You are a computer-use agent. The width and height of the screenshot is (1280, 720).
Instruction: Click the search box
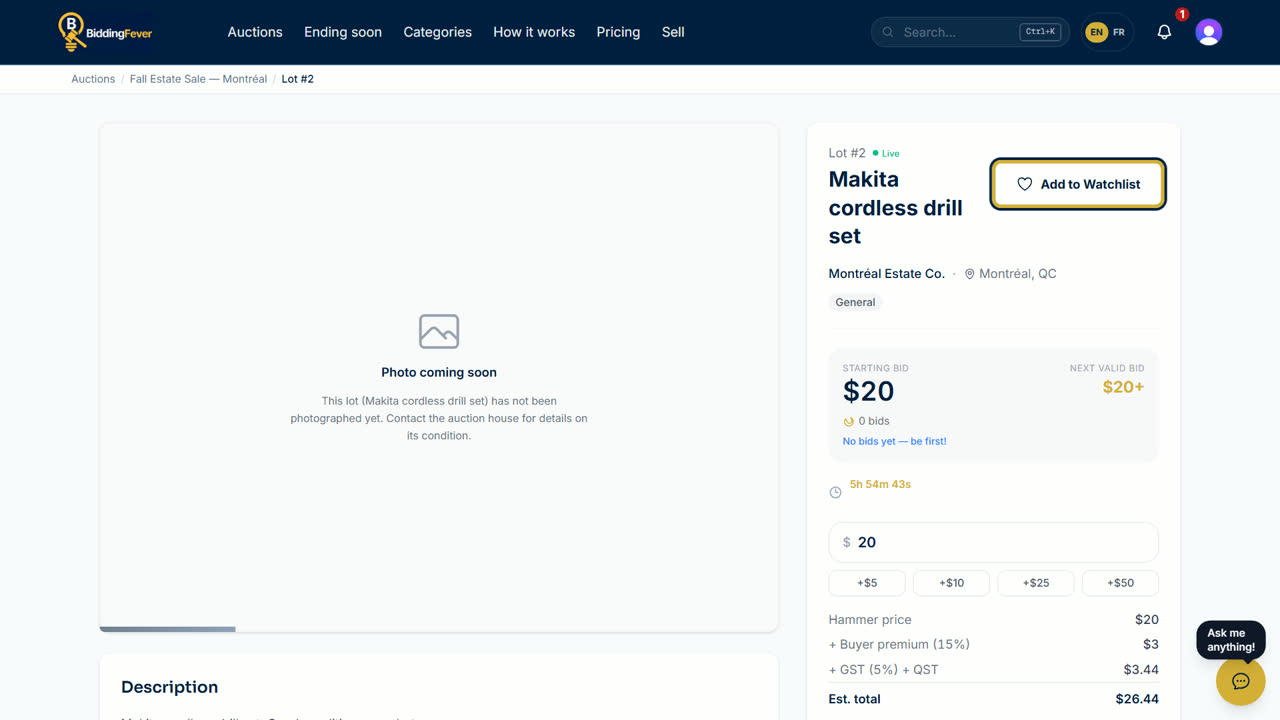click(x=970, y=32)
